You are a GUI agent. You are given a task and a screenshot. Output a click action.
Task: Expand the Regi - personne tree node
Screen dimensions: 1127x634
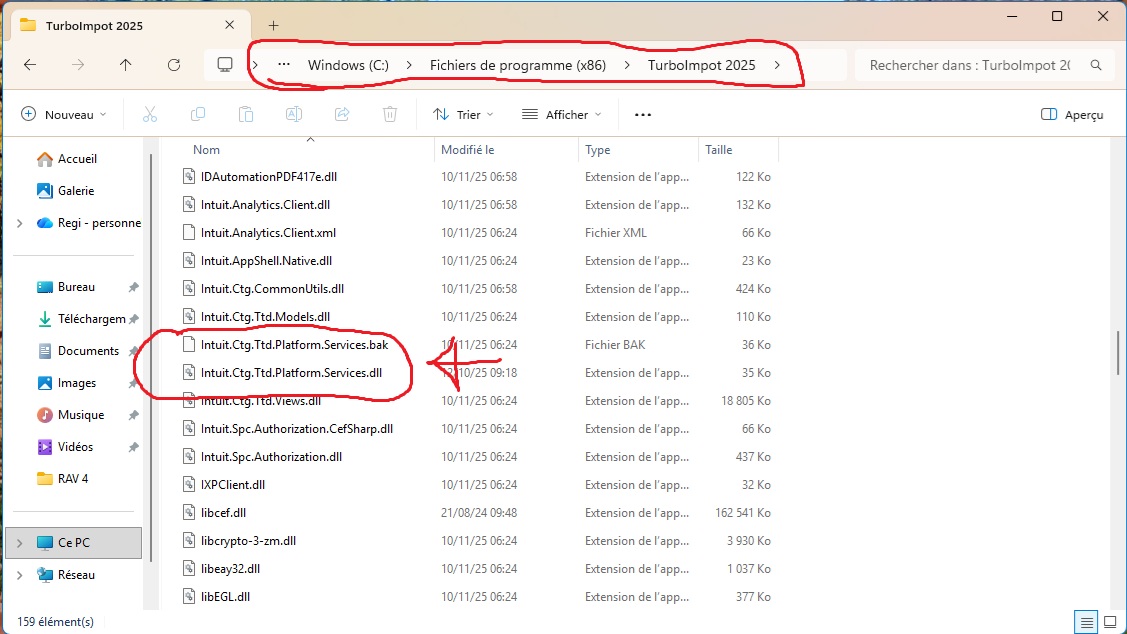19,223
